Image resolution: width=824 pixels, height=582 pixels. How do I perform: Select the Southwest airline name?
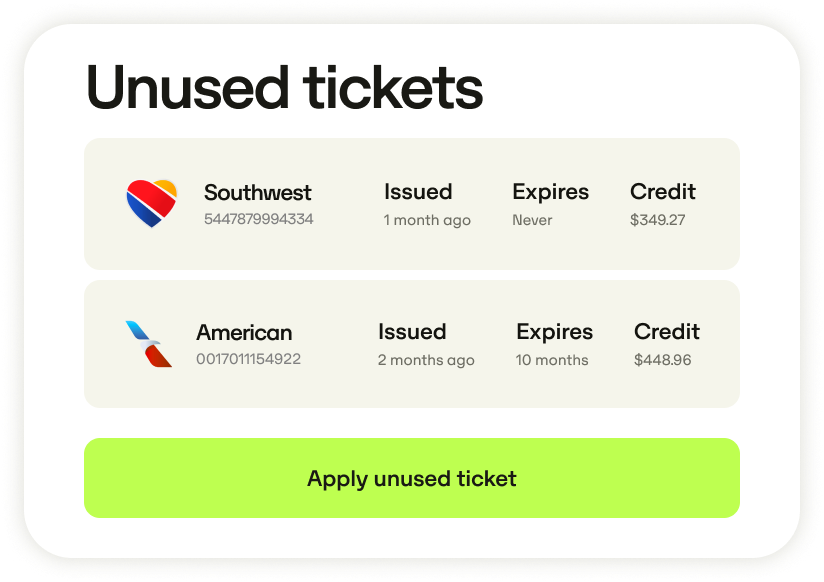coord(258,193)
